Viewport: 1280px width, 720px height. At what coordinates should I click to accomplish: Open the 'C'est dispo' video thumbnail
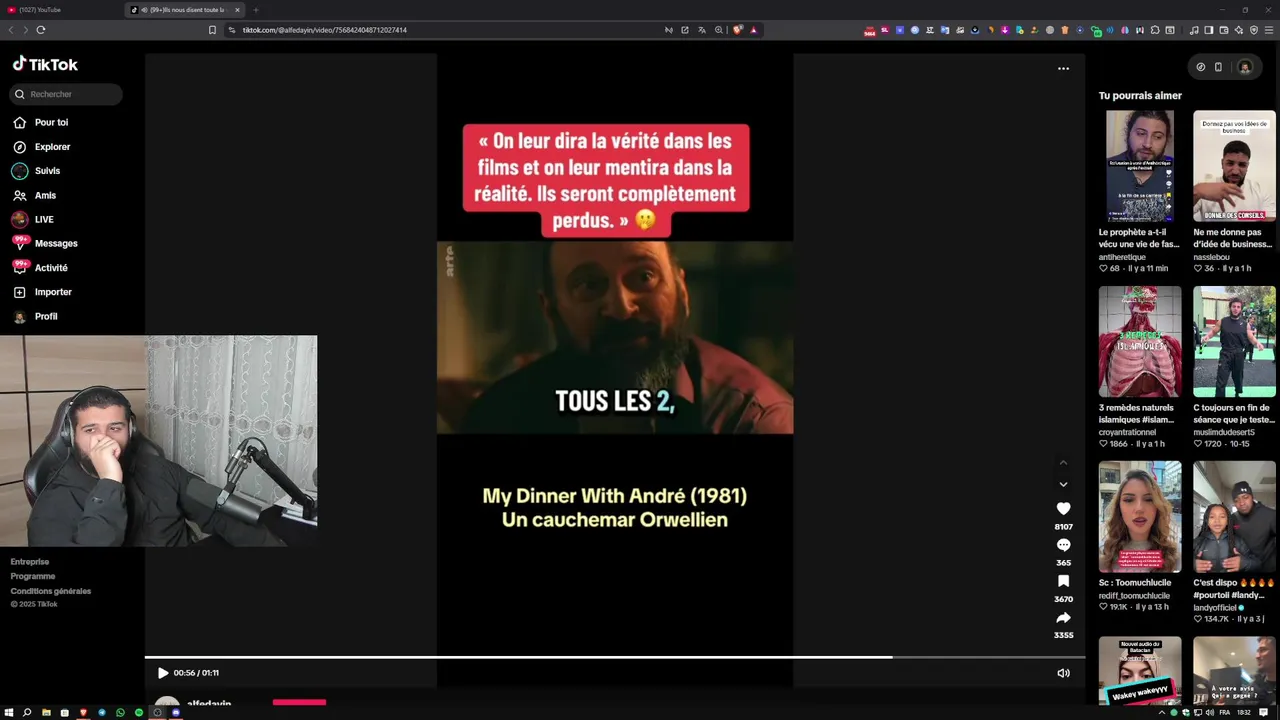click(1234, 517)
